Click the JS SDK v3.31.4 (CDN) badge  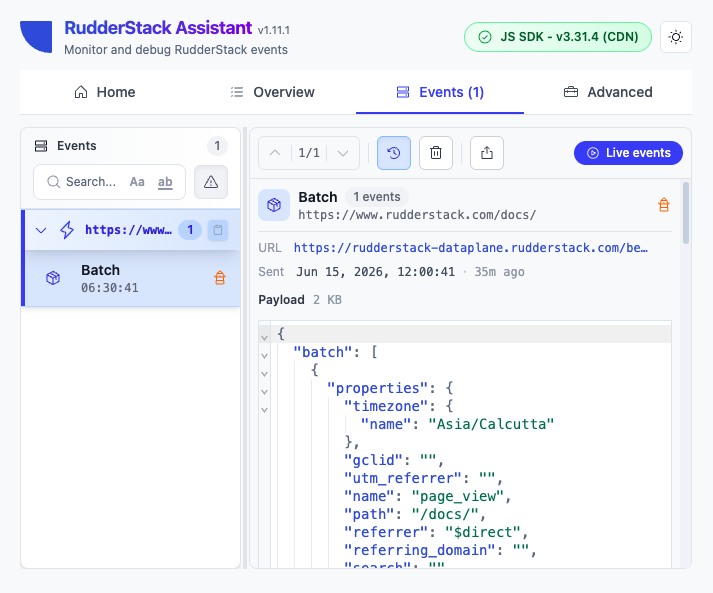click(557, 37)
